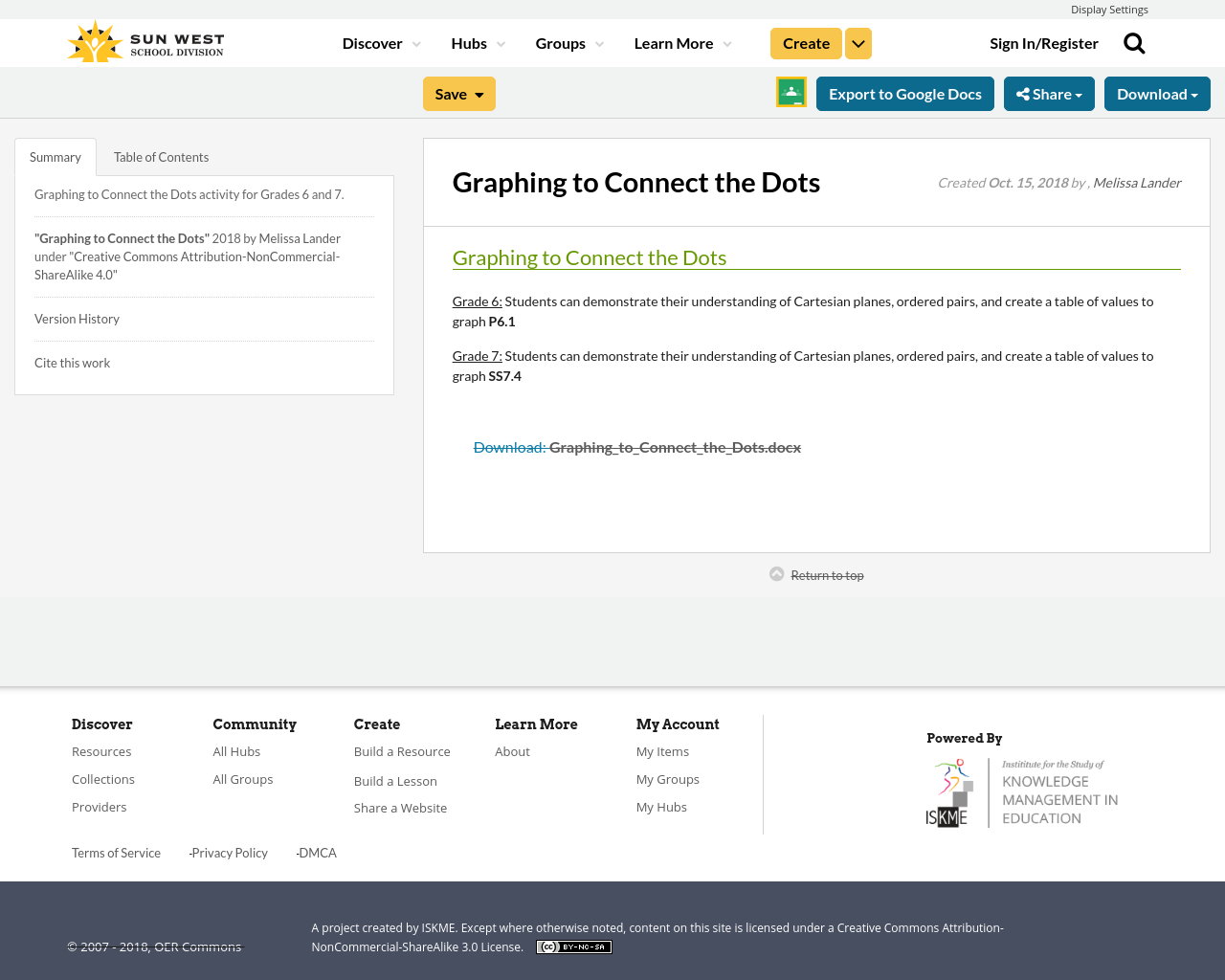Click the Creative Commons license badge
The height and width of the screenshot is (980, 1225).
[x=573, y=946]
